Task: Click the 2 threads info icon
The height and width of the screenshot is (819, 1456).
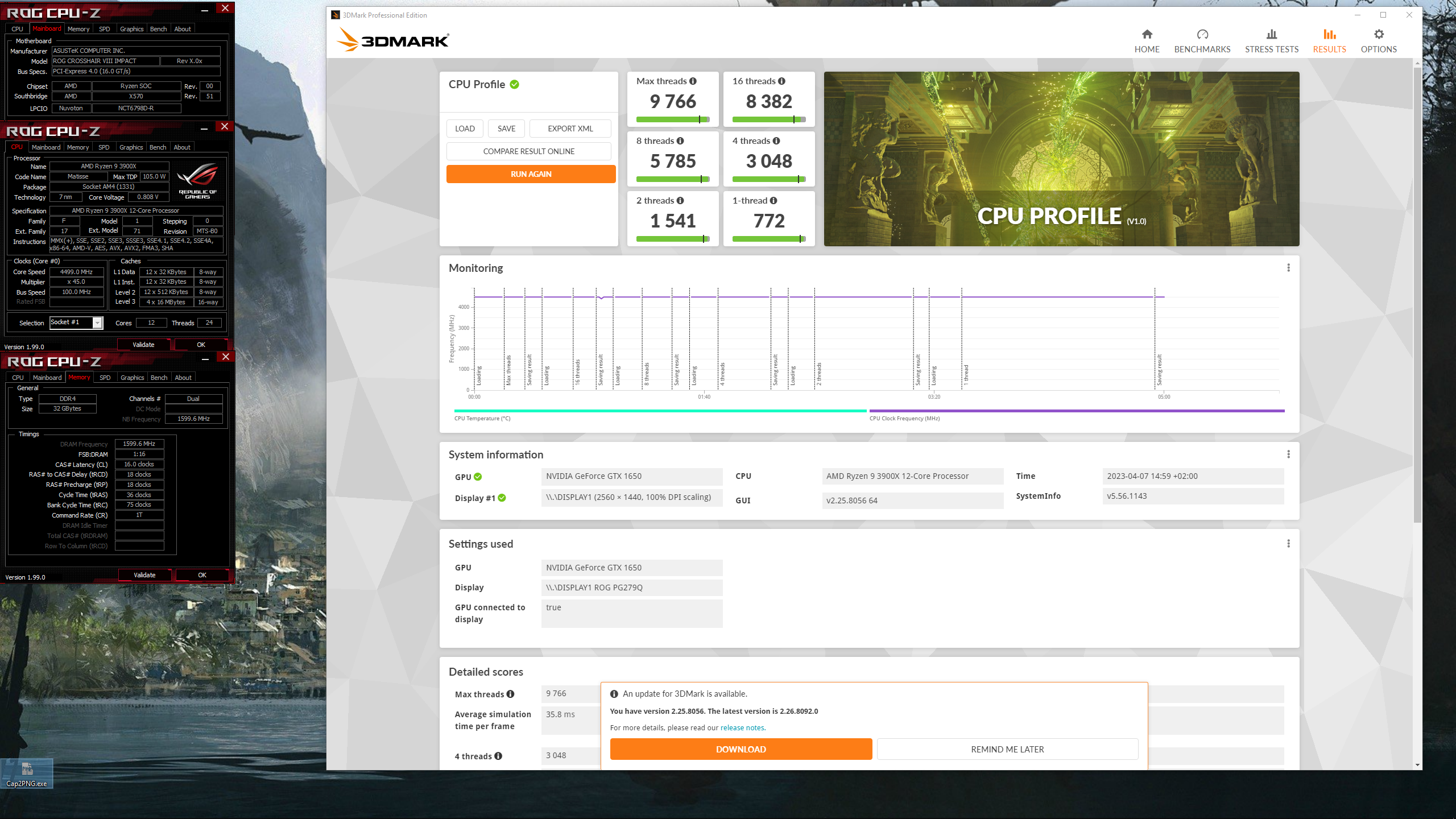Action: 680,201
